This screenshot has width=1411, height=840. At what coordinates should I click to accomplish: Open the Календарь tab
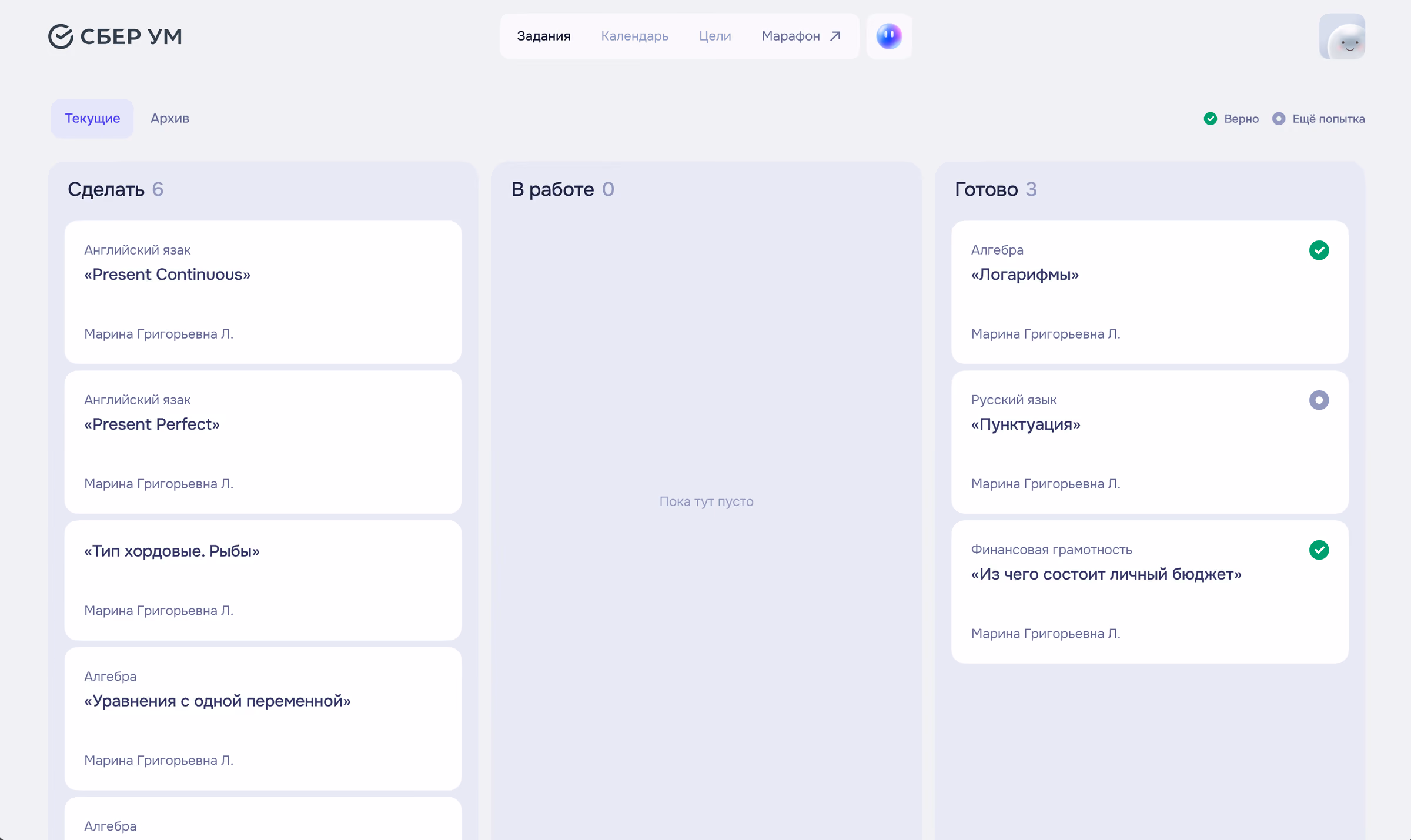point(634,36)
